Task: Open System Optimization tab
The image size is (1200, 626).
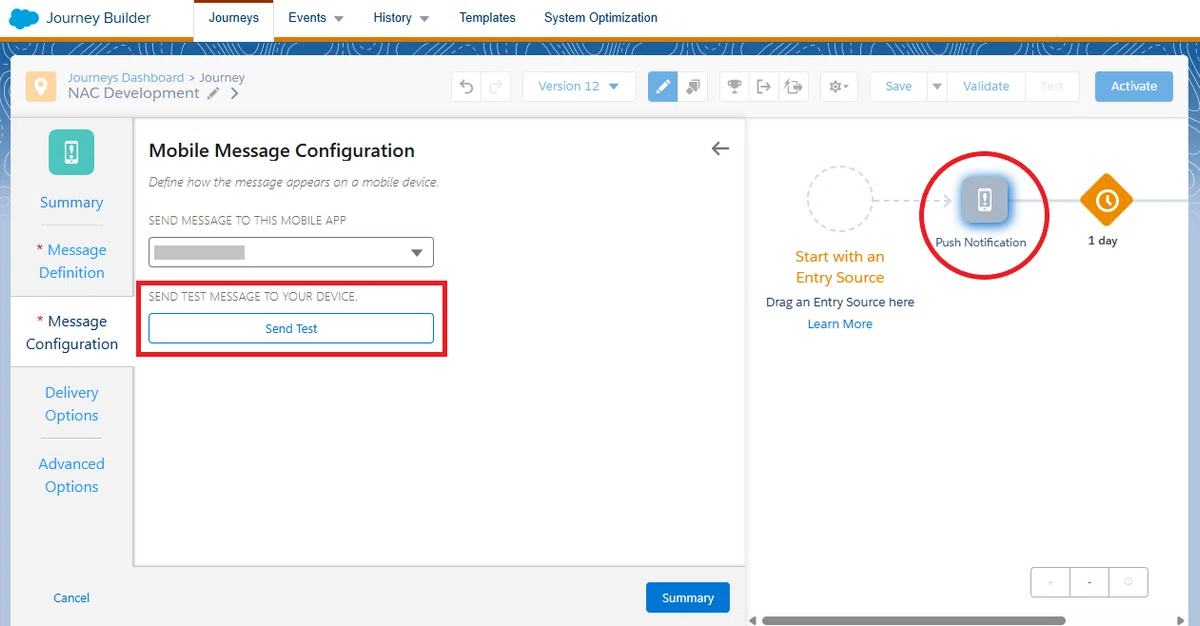Action: 601,18
